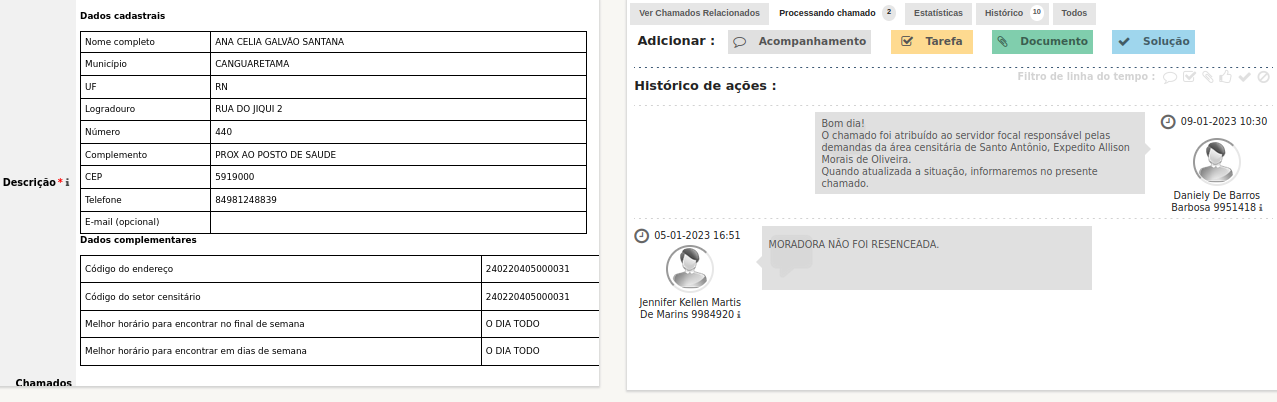Reset timeline filter with the ban icon

(x=1264, y=77)
